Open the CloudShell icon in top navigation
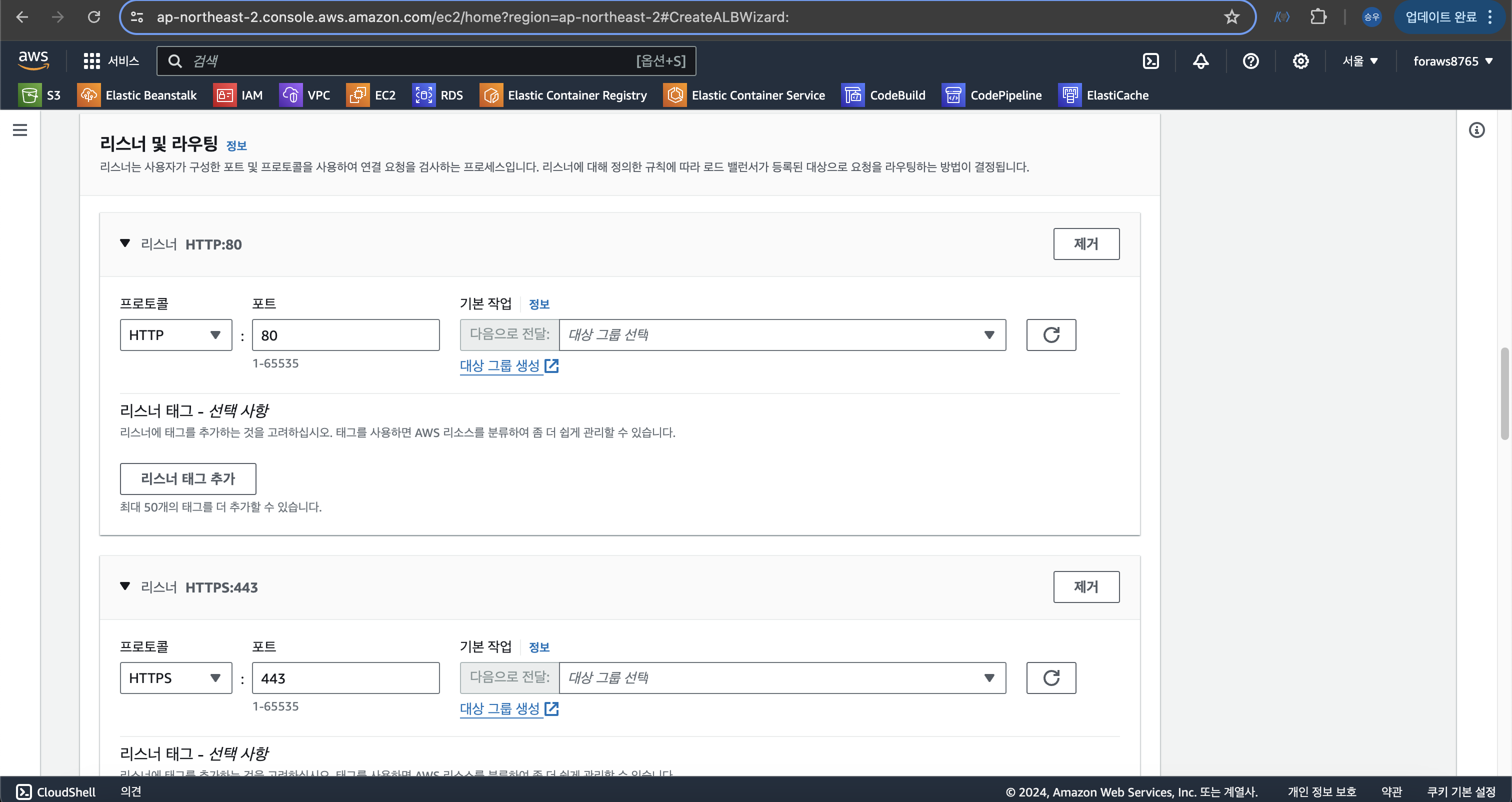Viewport: 1512px width, 802px height. (1150, 61)
